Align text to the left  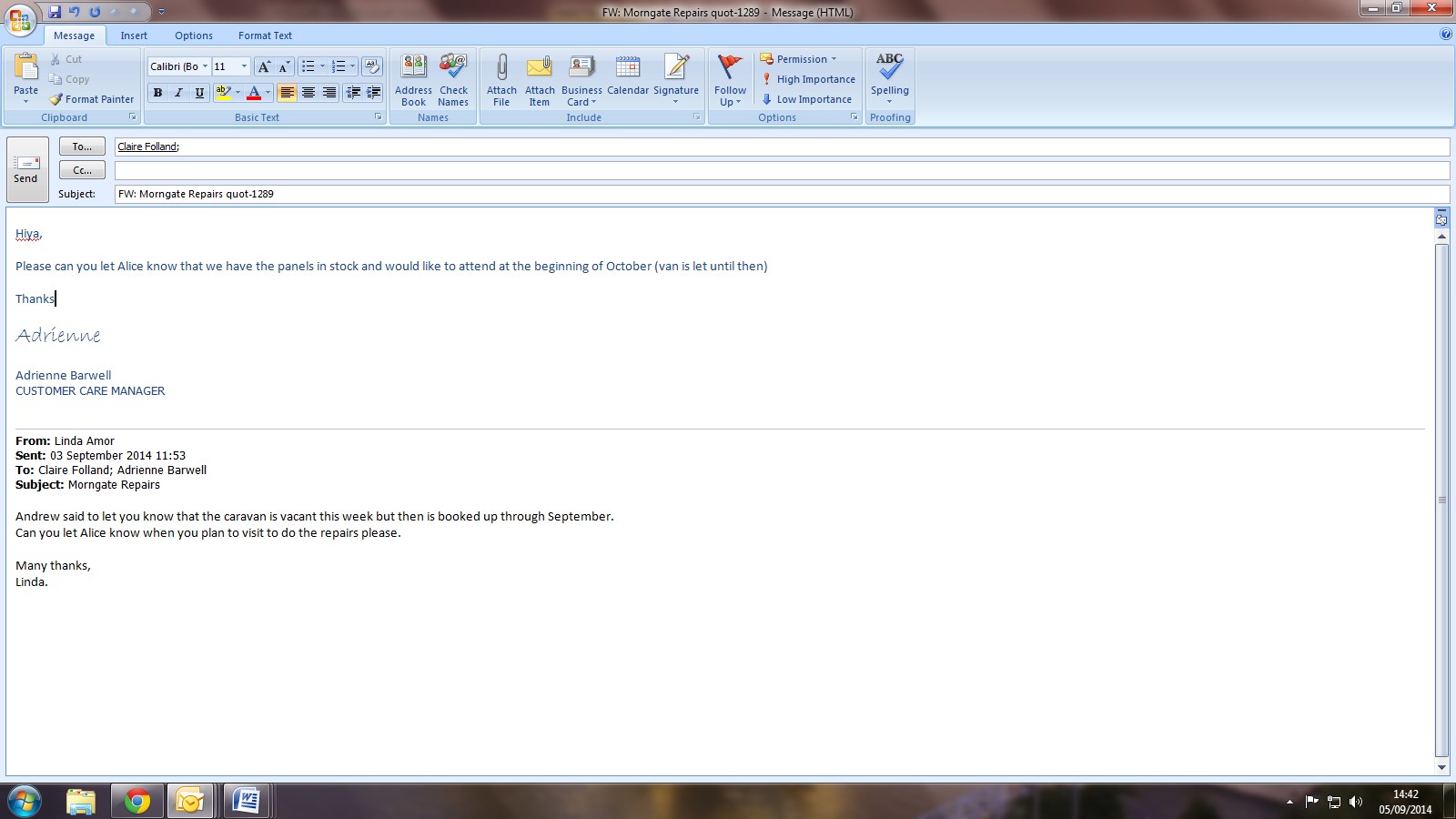coord(287,93)
